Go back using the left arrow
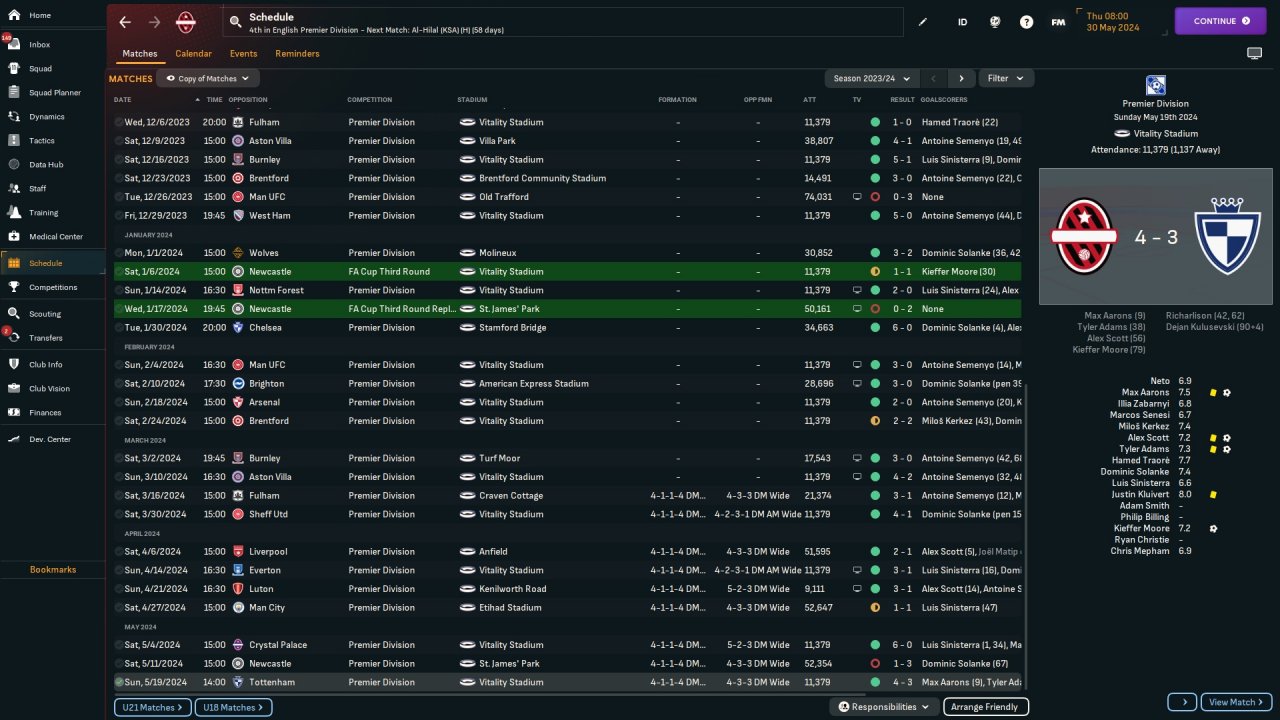 pyautogui.click(x=125, y=22)
